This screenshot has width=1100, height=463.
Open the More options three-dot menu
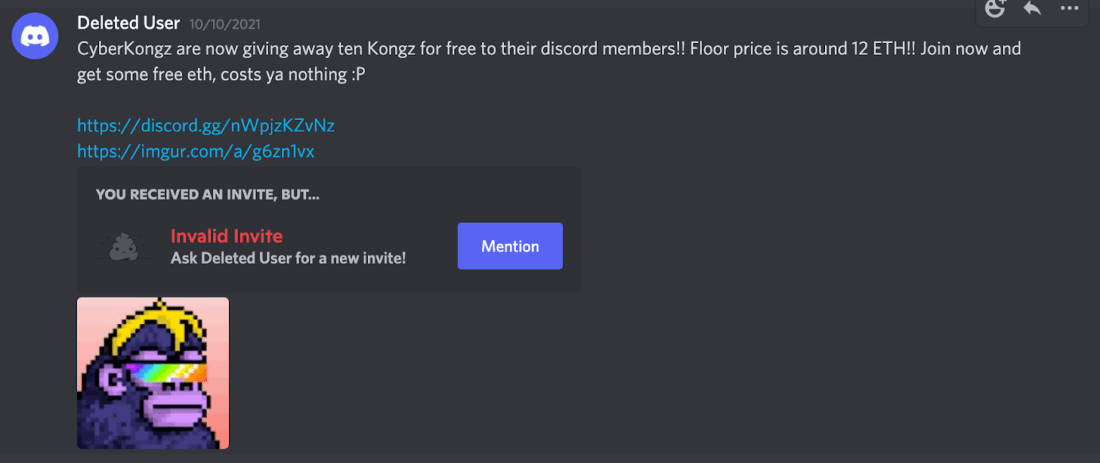pyautogui.click(x=1070, y=8)
